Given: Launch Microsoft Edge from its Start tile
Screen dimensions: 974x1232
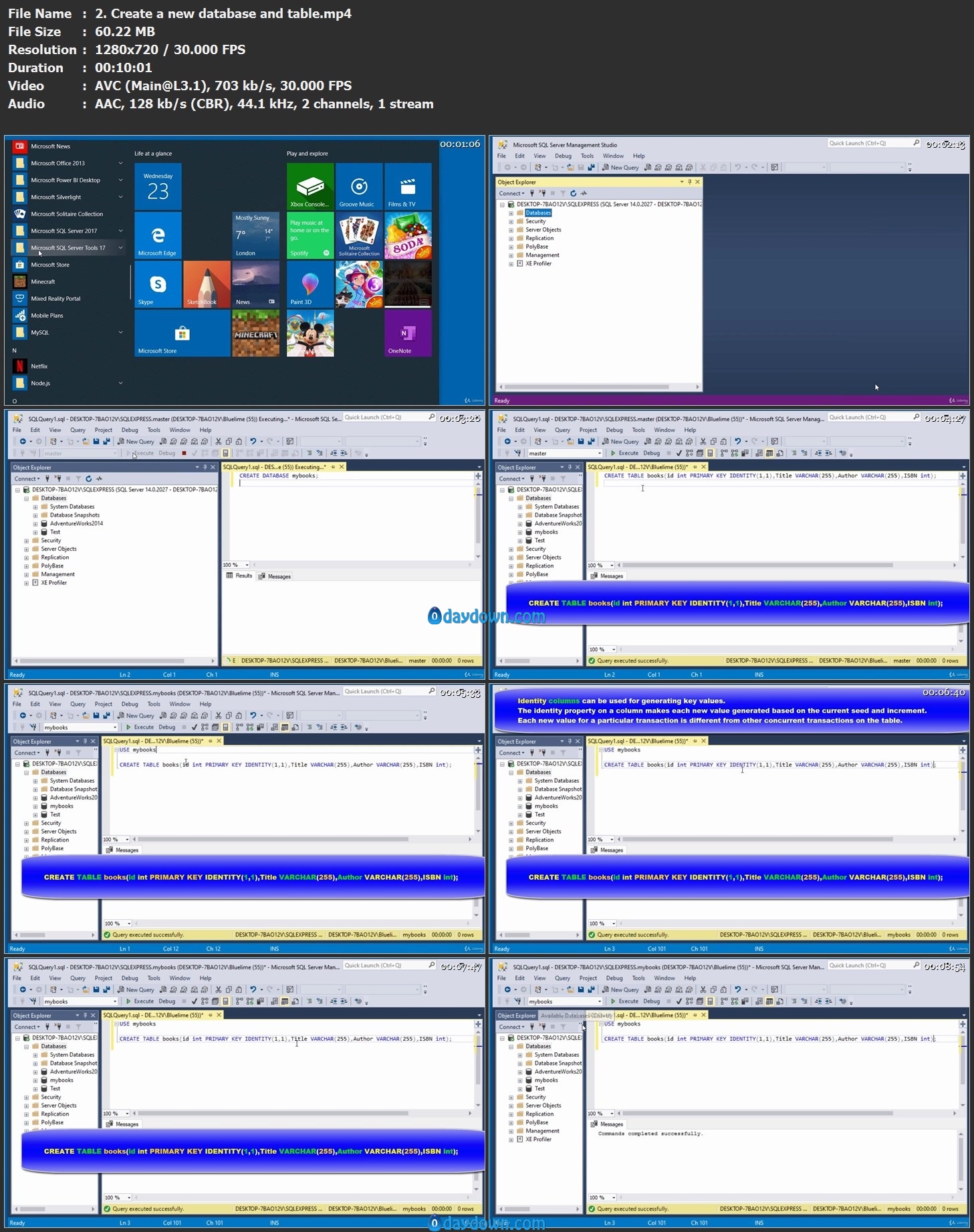Looking at the screenshot, I should point(158,235).
